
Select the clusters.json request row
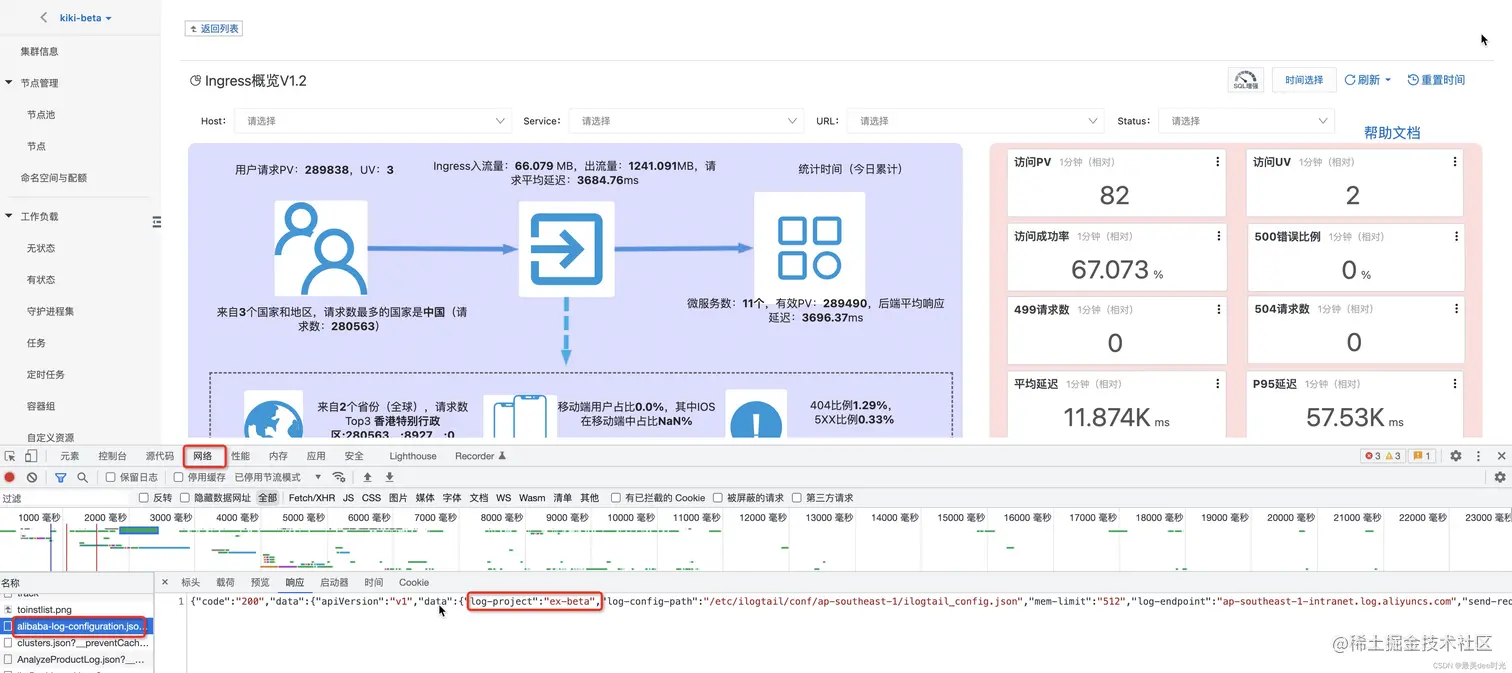click(x=76, y=643)
